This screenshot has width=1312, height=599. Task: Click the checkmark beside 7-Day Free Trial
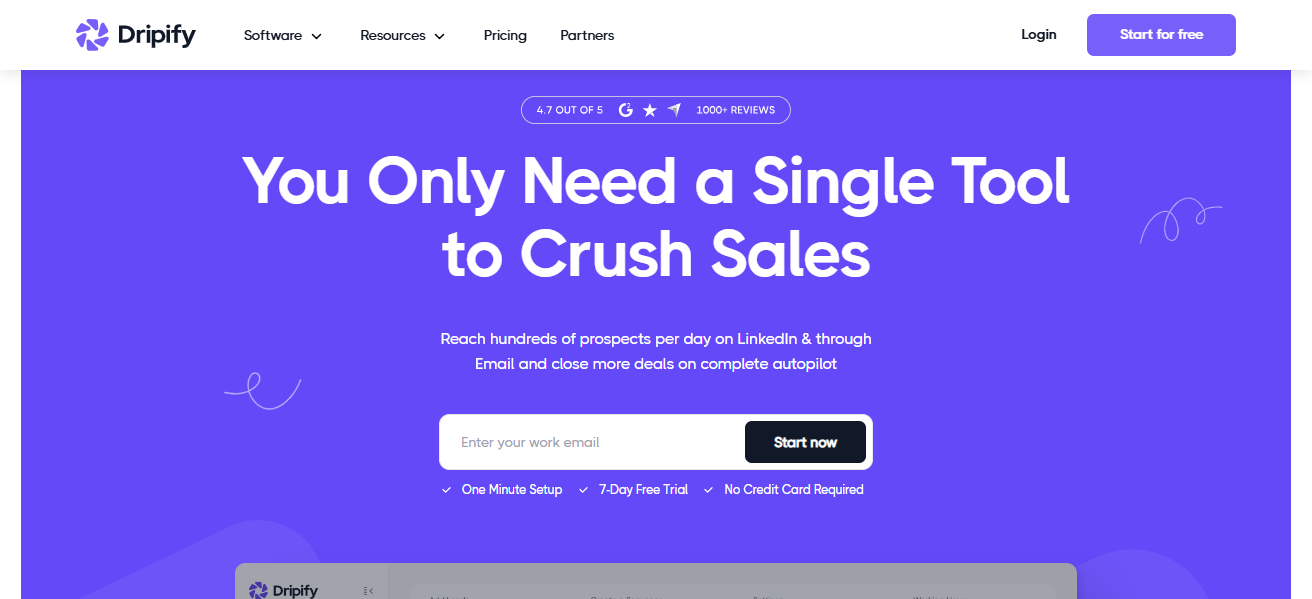point(583,490)
